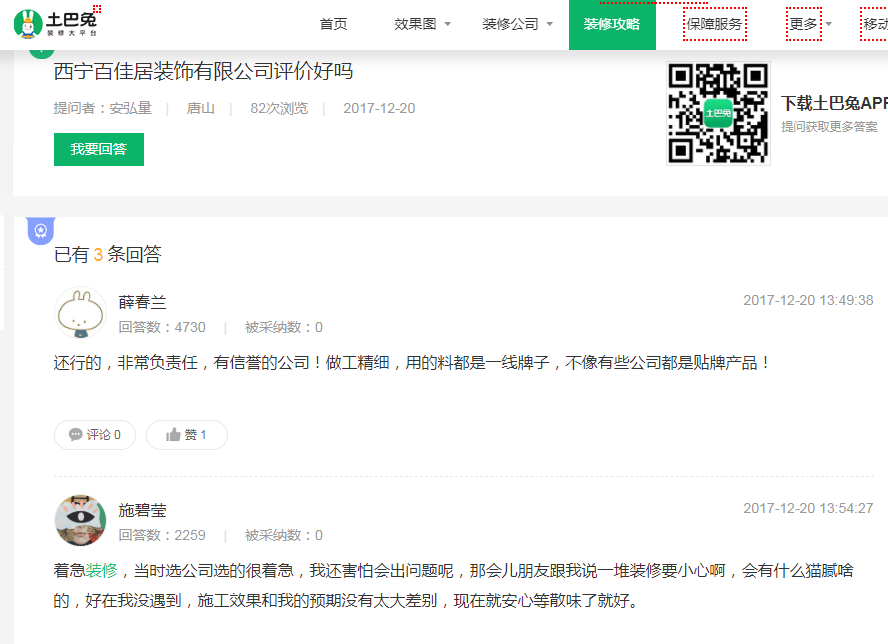Expand the 效果图 dropdown arrow
Viewport: 888px width, 644px height.
(x=447, y=24)
